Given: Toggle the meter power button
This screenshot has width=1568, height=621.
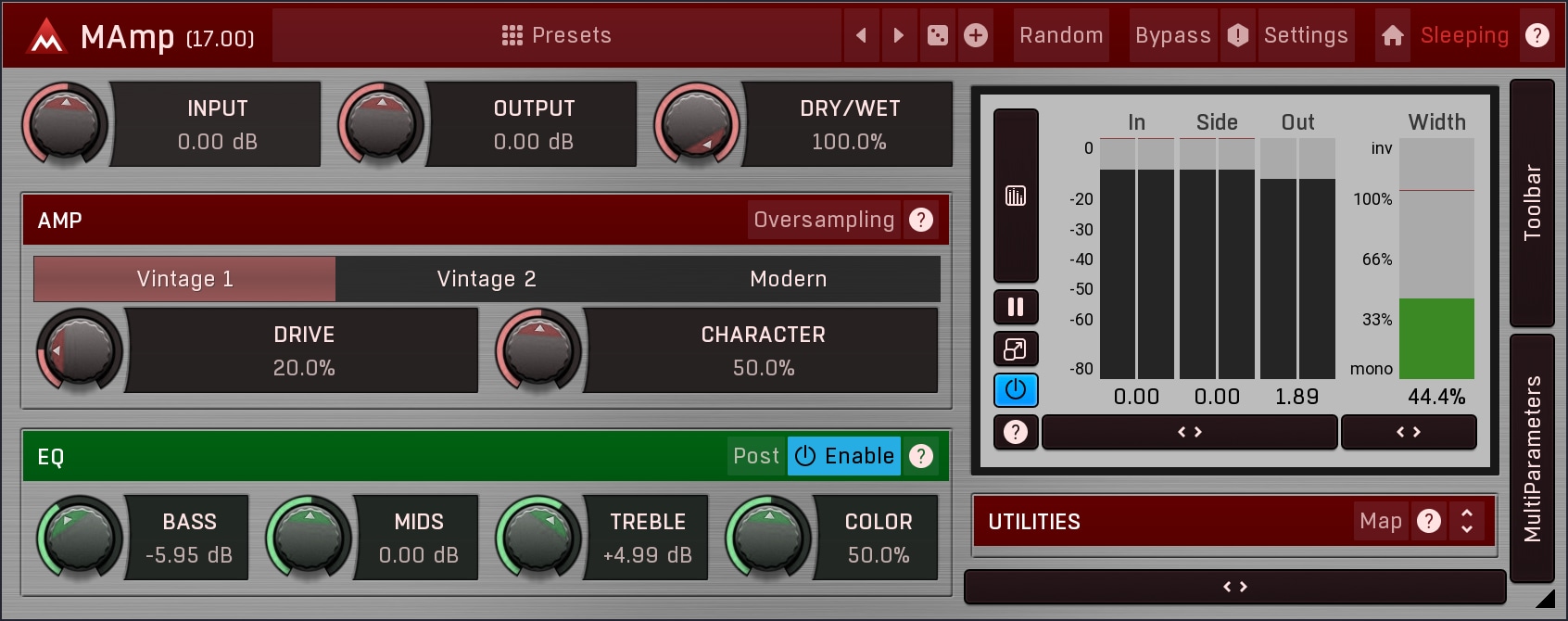Looking at the screenshot, I should click(x=1016, y=390).
